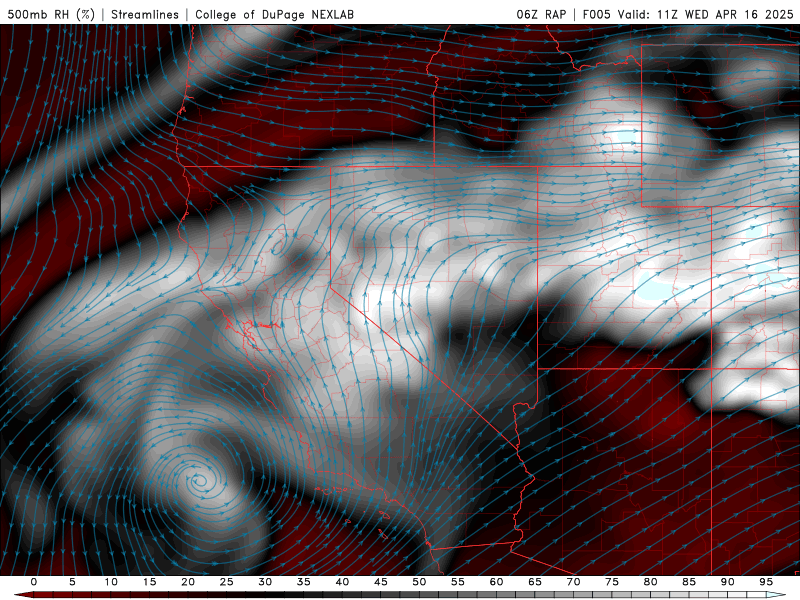The height and width of the screenshot is (600, 800).
Task: Click the colorbar label "15"
Action: [149, 582]
